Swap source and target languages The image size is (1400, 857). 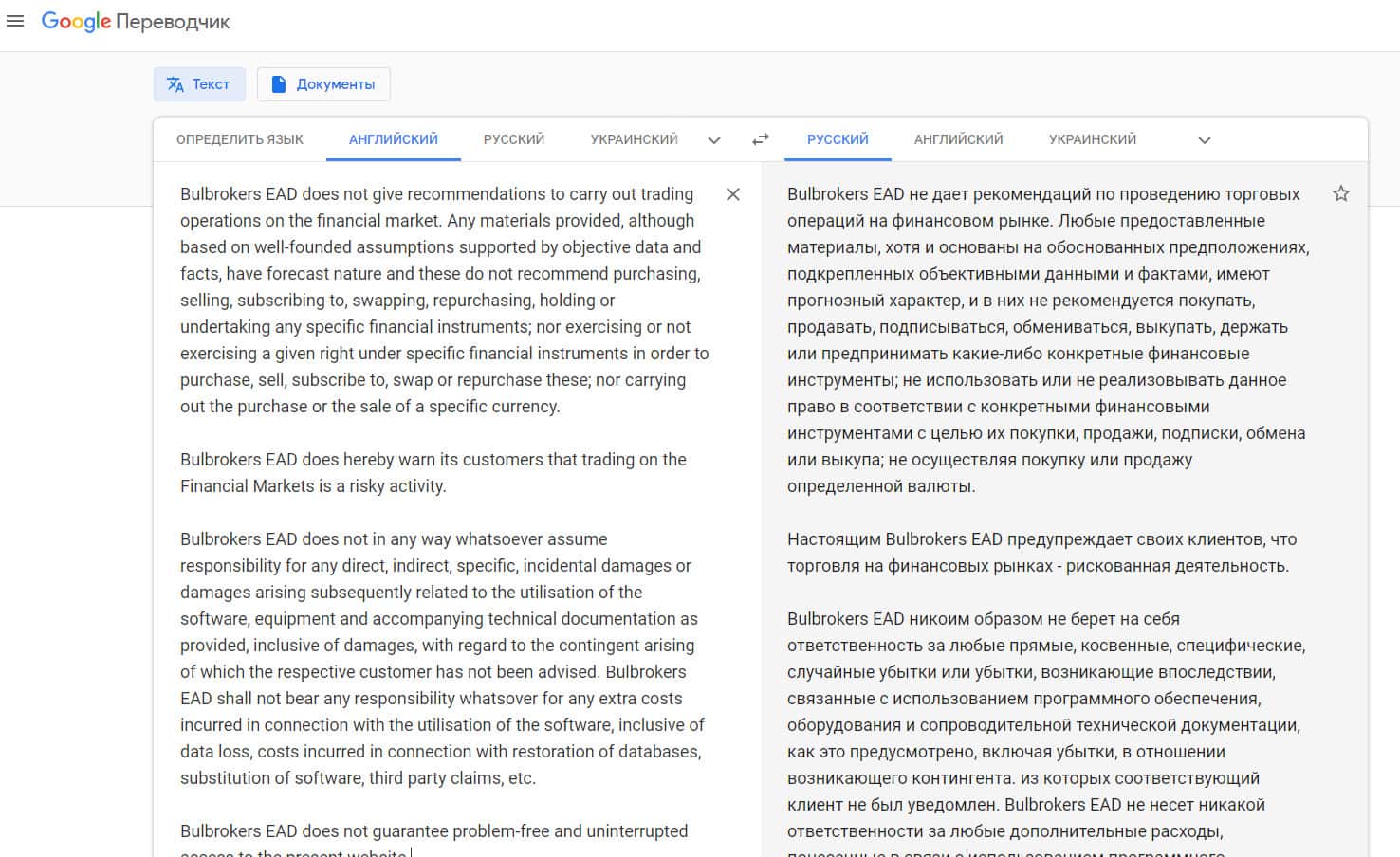click(x=761, y=139)
